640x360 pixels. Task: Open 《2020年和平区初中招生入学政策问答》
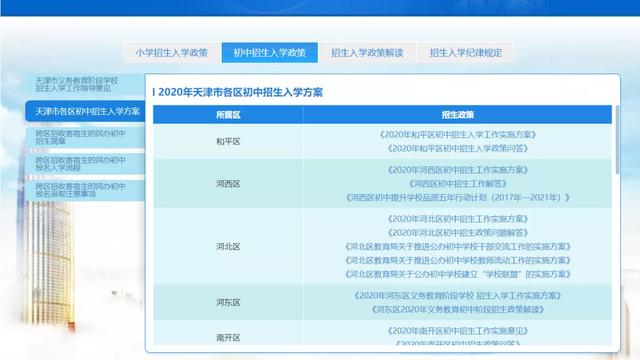pyautogui.click(x=458, y=149)
